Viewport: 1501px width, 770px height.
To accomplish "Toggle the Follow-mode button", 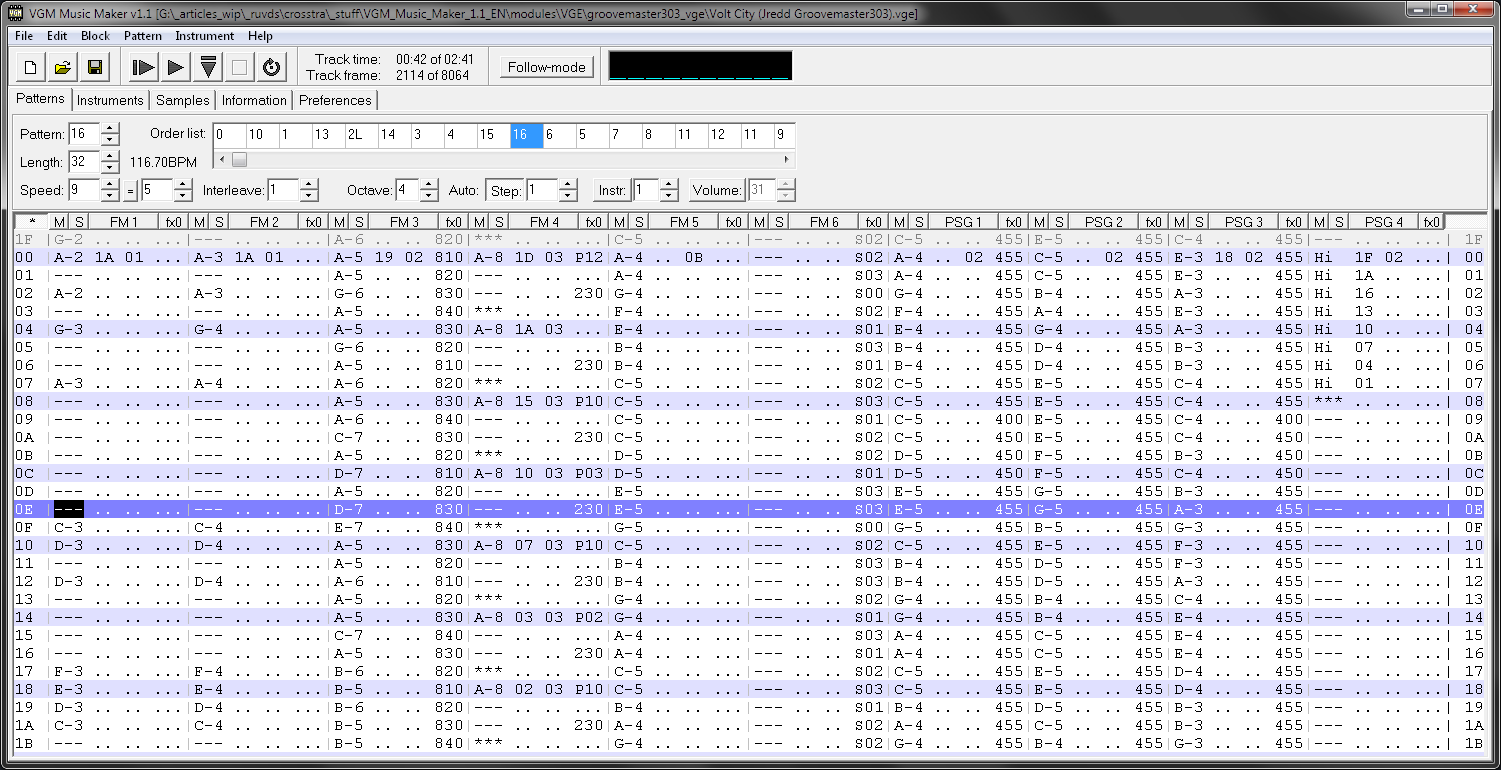I will coord(547,67).
